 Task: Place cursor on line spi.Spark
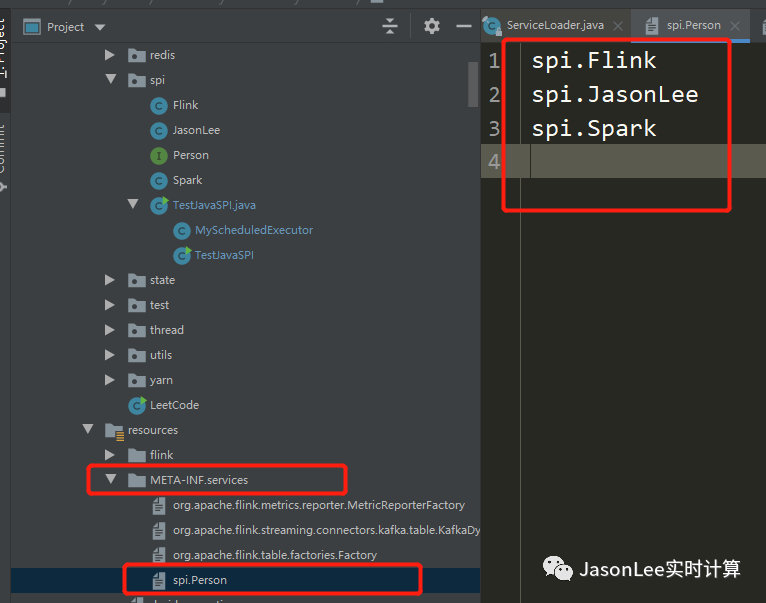[594, 129]
